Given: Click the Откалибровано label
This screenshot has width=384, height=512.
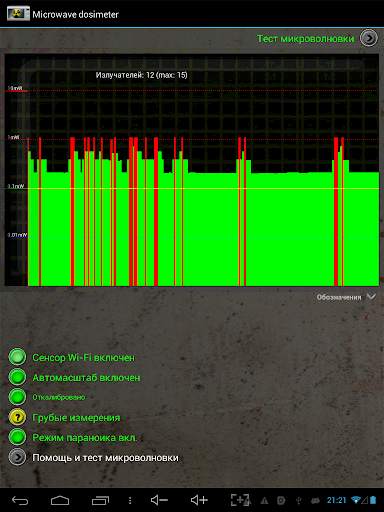Looking at the screenshot, I should [59, 397].
